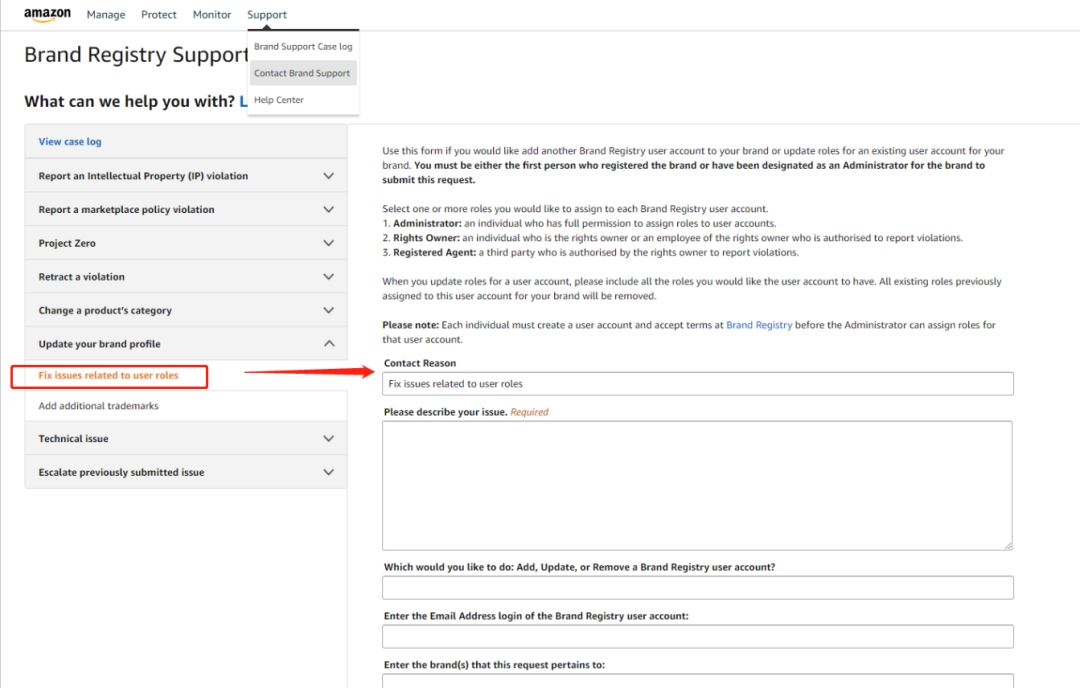Expand the Retract a violation chevron
Viewport: 1080px width, 688px height.
pyautogui.click(x=329, y=277)
